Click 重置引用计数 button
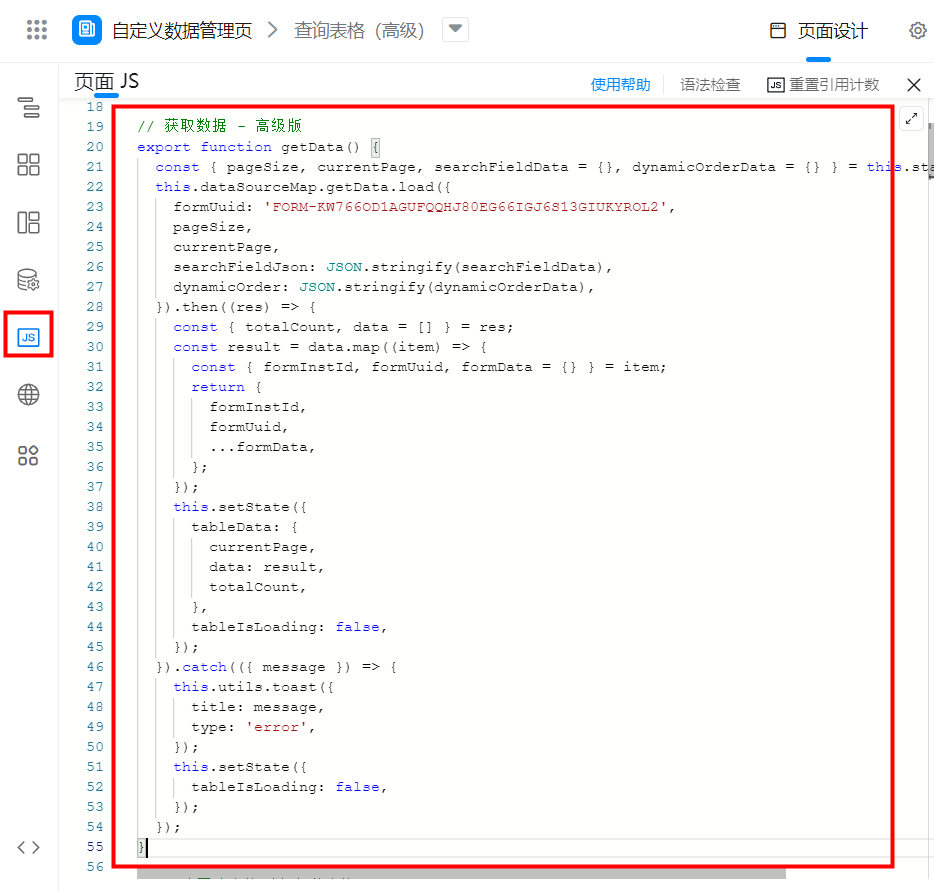The image size is (934, 891). tap(823, 85)
